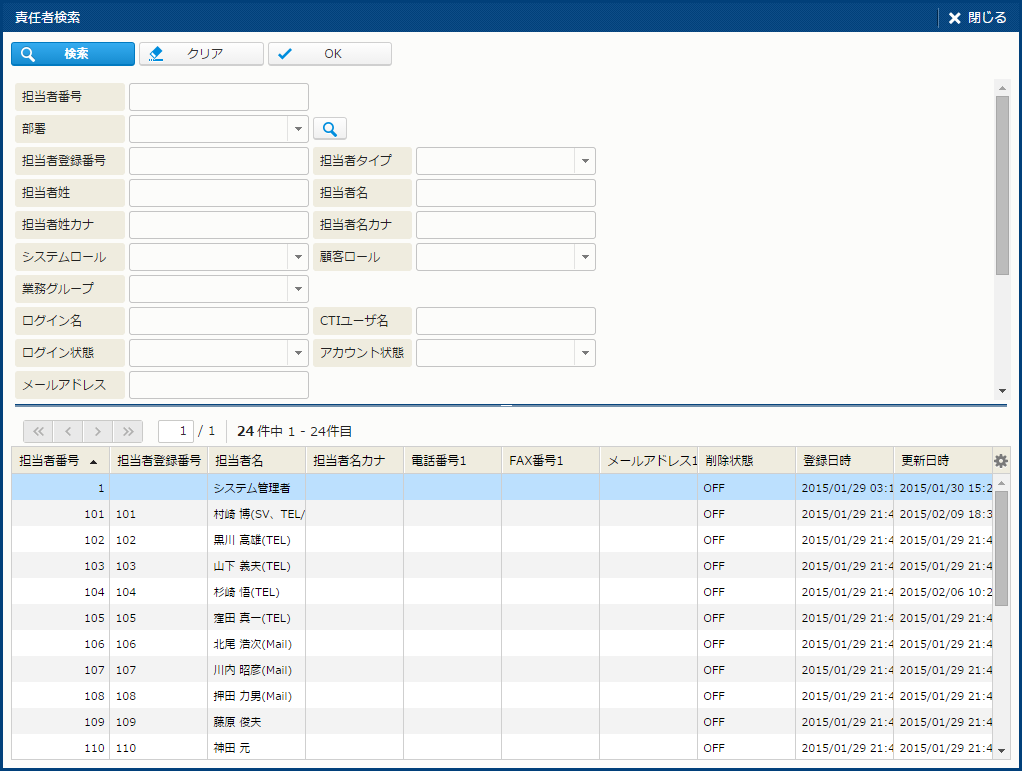Open the 担当者タイプ dropdown
The image size is (1022, 771).
click(584, 161)
